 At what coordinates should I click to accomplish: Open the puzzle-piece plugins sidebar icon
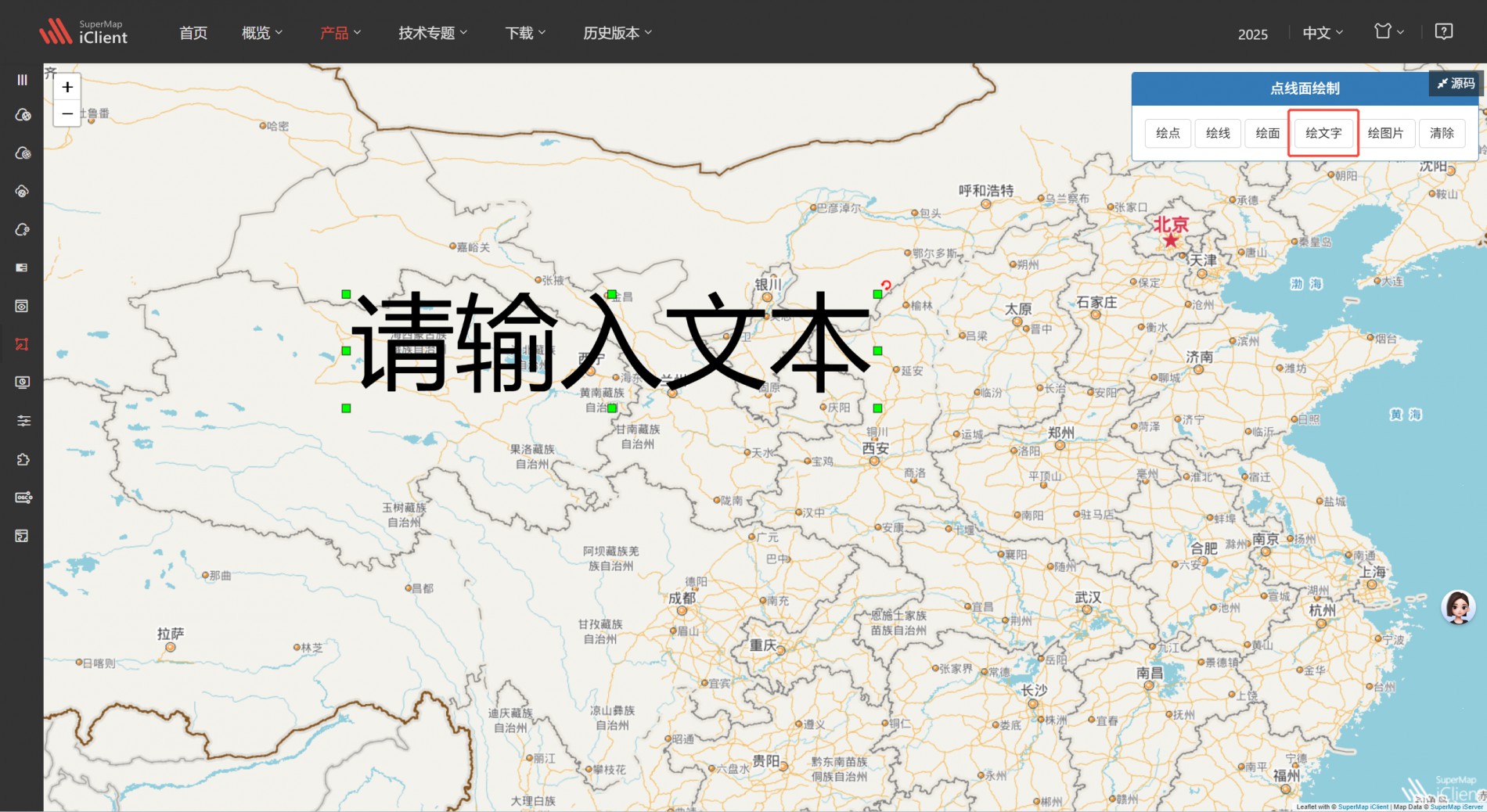(x=22, y=459)
